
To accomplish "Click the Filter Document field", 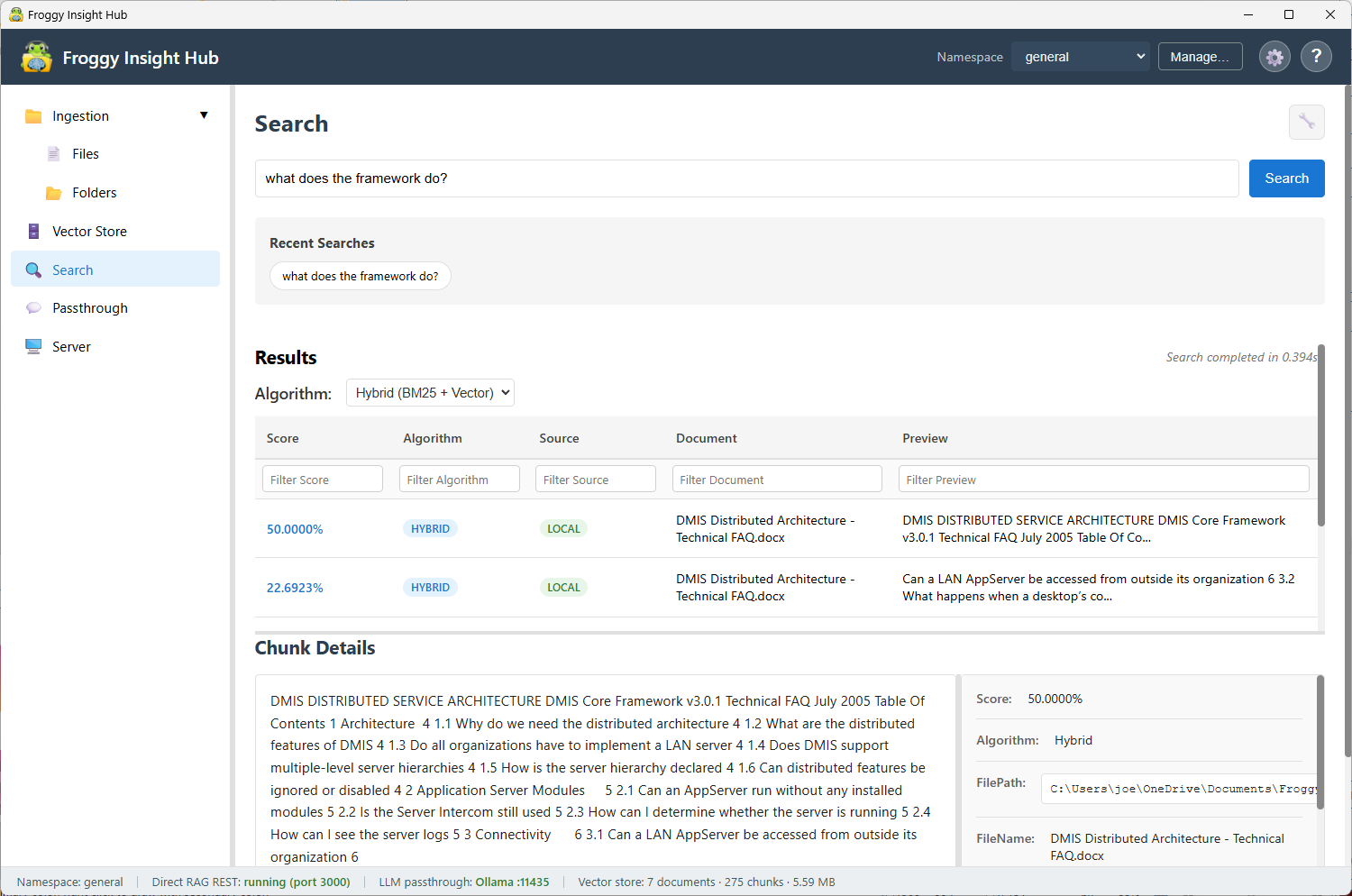I will tap(777, 480).
